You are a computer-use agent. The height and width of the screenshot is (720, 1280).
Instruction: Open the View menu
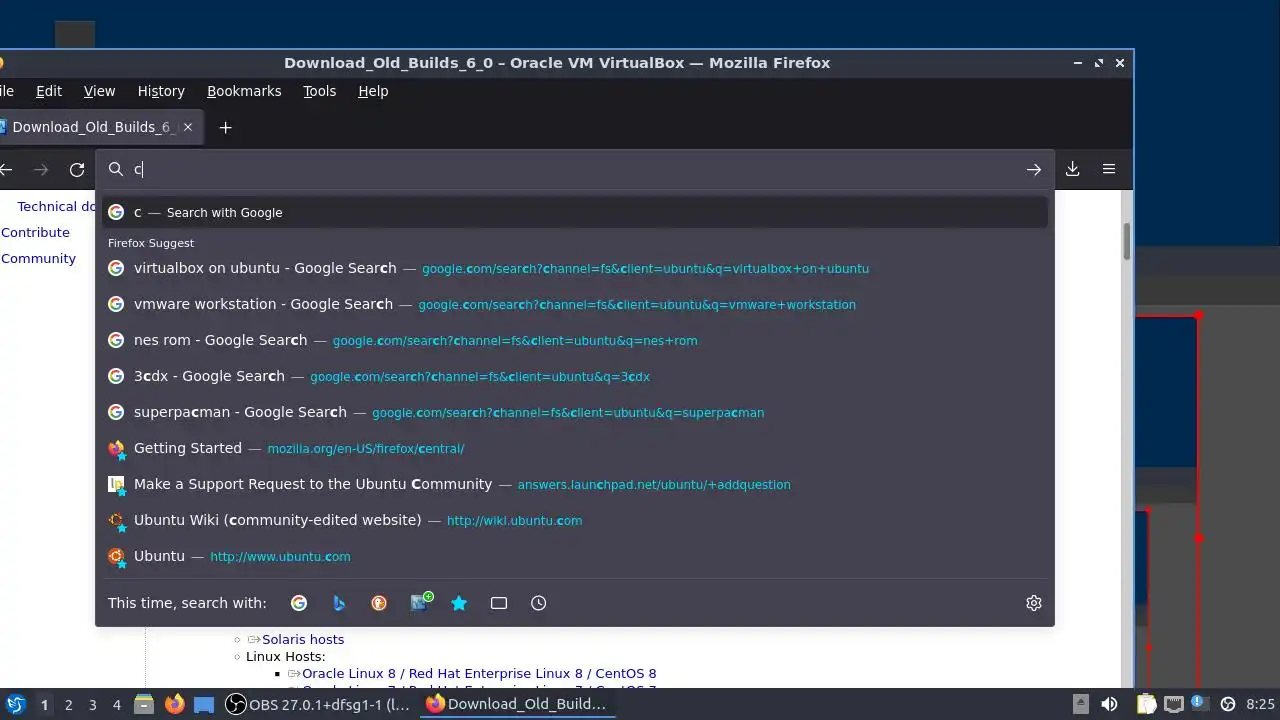pyautogui.click(x=99, y=91)
